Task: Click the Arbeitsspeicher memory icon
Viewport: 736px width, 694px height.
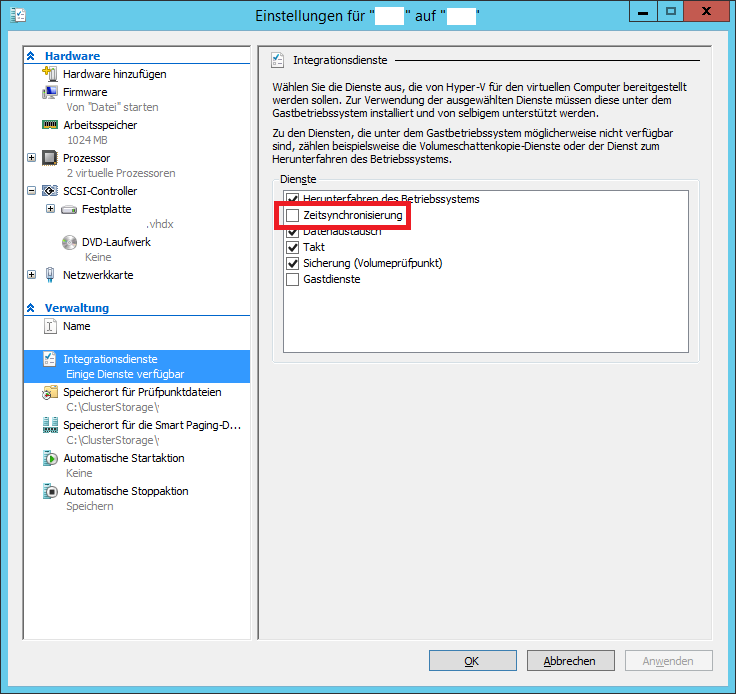Action: coord(50,125)
